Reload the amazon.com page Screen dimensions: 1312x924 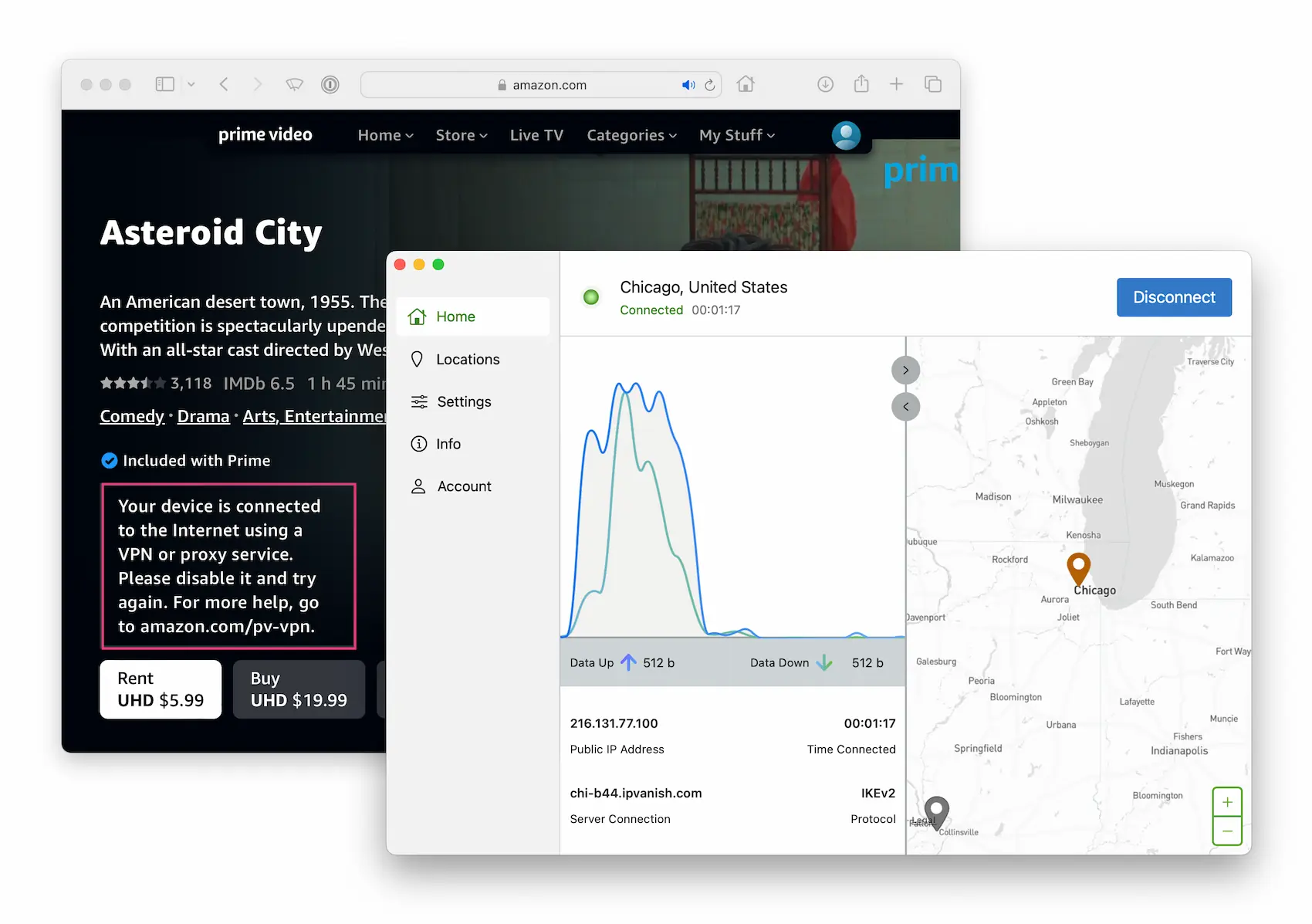[709, 85]
